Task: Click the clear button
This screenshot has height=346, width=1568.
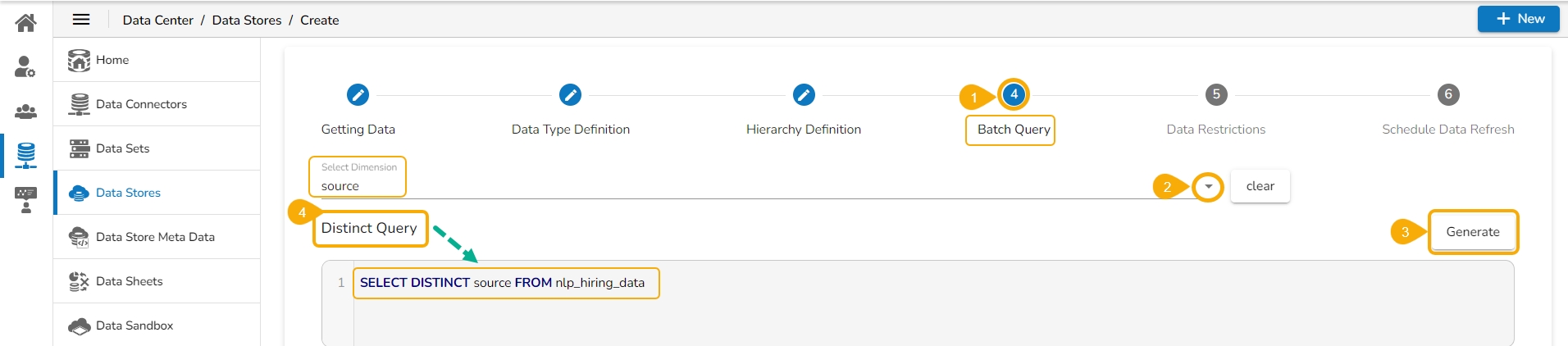Action: pyautogui.click(x=1260, y=186)
